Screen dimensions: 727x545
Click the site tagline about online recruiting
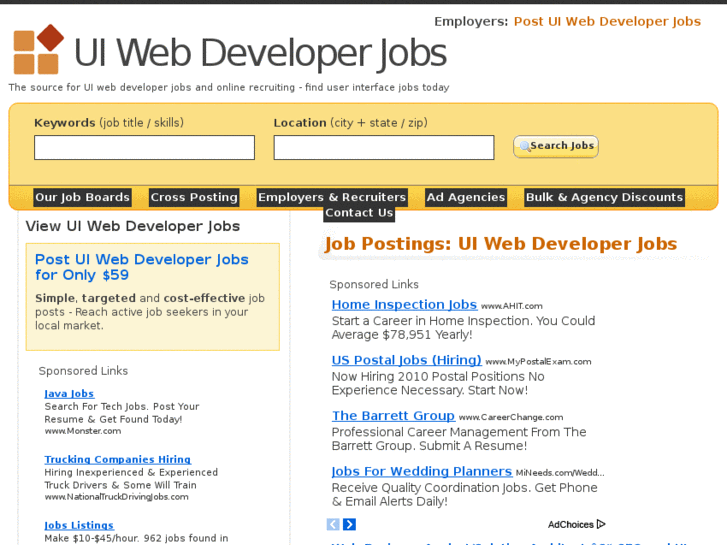coord(229,87)
